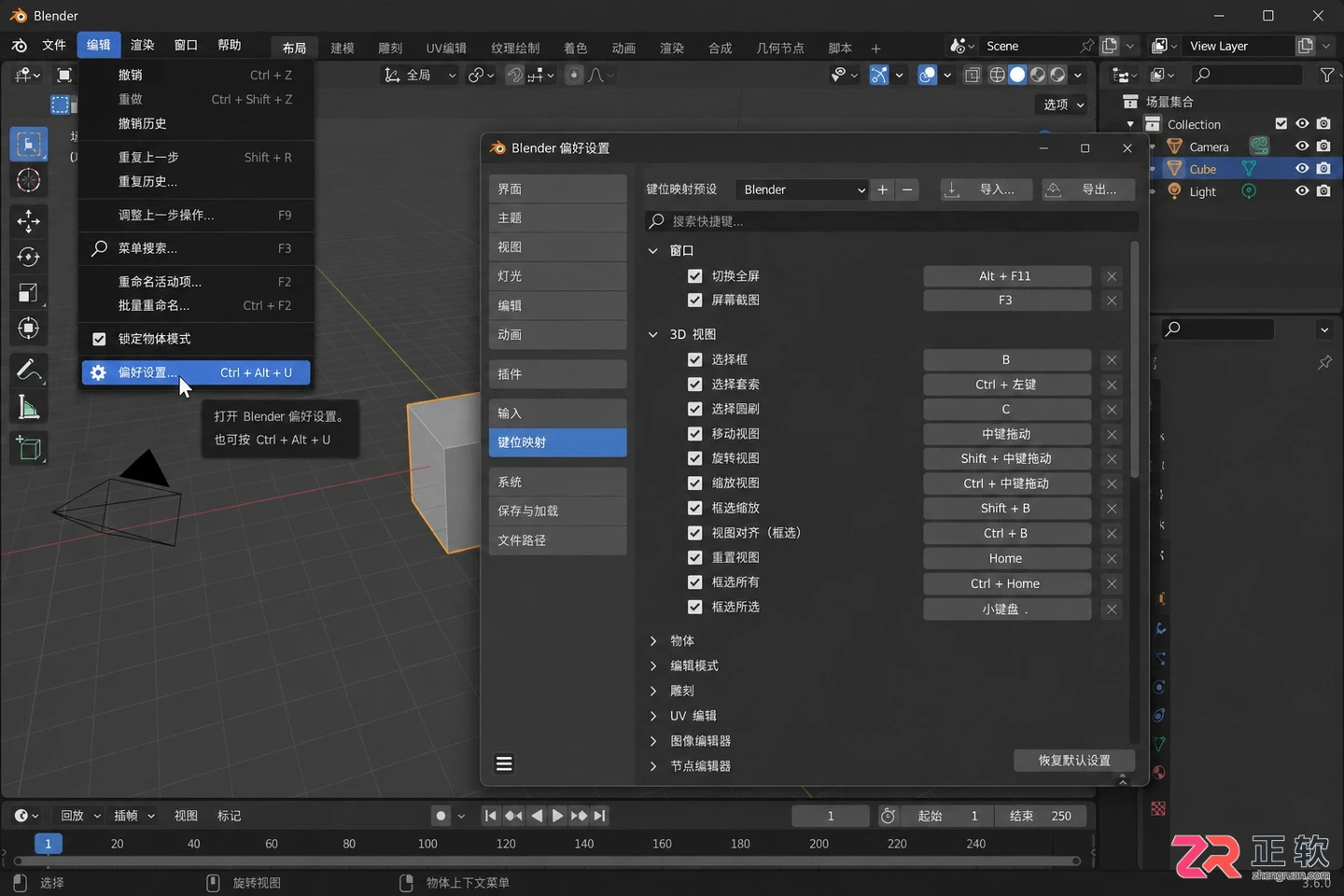The width and height of the screenshot is (1344, 896).
Task: Exclude the Collection with its checkbox
Action: tap(1281, 124)
